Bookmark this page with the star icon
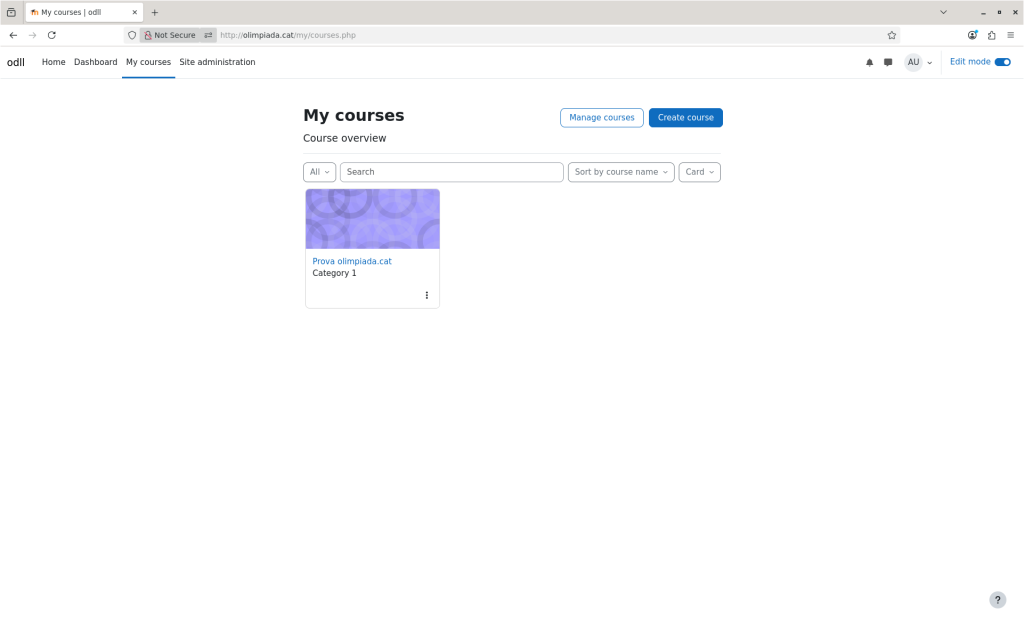Viewport: 1024px width, 626px height. coord(892,35)
